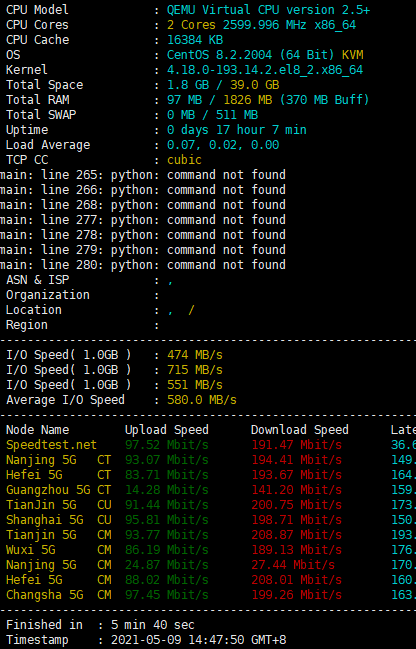The height and width of the screenshot is (649, 416).
Task: Click the Download Speed column header
Action: [x=300, y=430]
